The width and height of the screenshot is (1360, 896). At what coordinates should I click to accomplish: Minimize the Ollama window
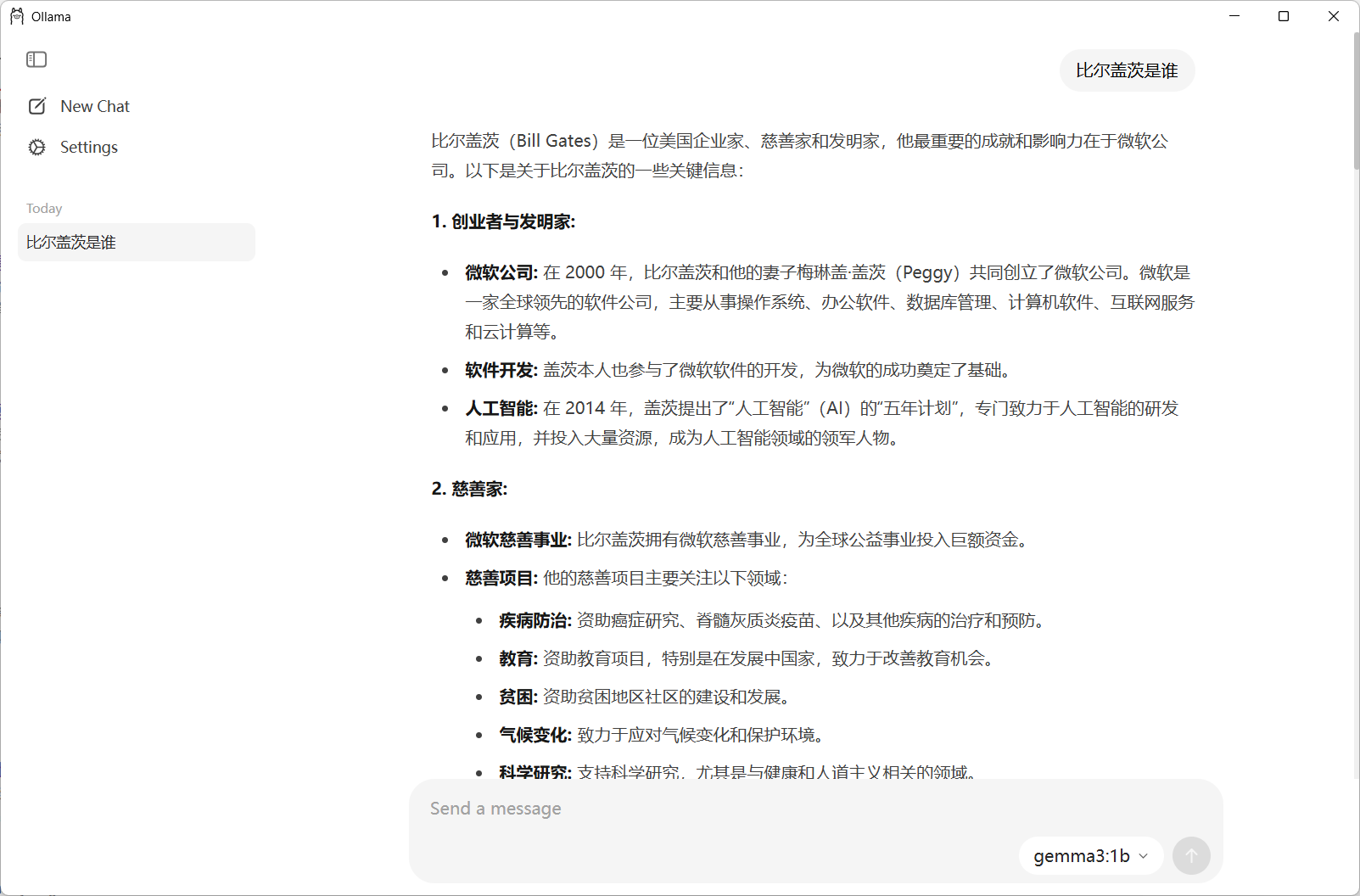(1234, 16)
